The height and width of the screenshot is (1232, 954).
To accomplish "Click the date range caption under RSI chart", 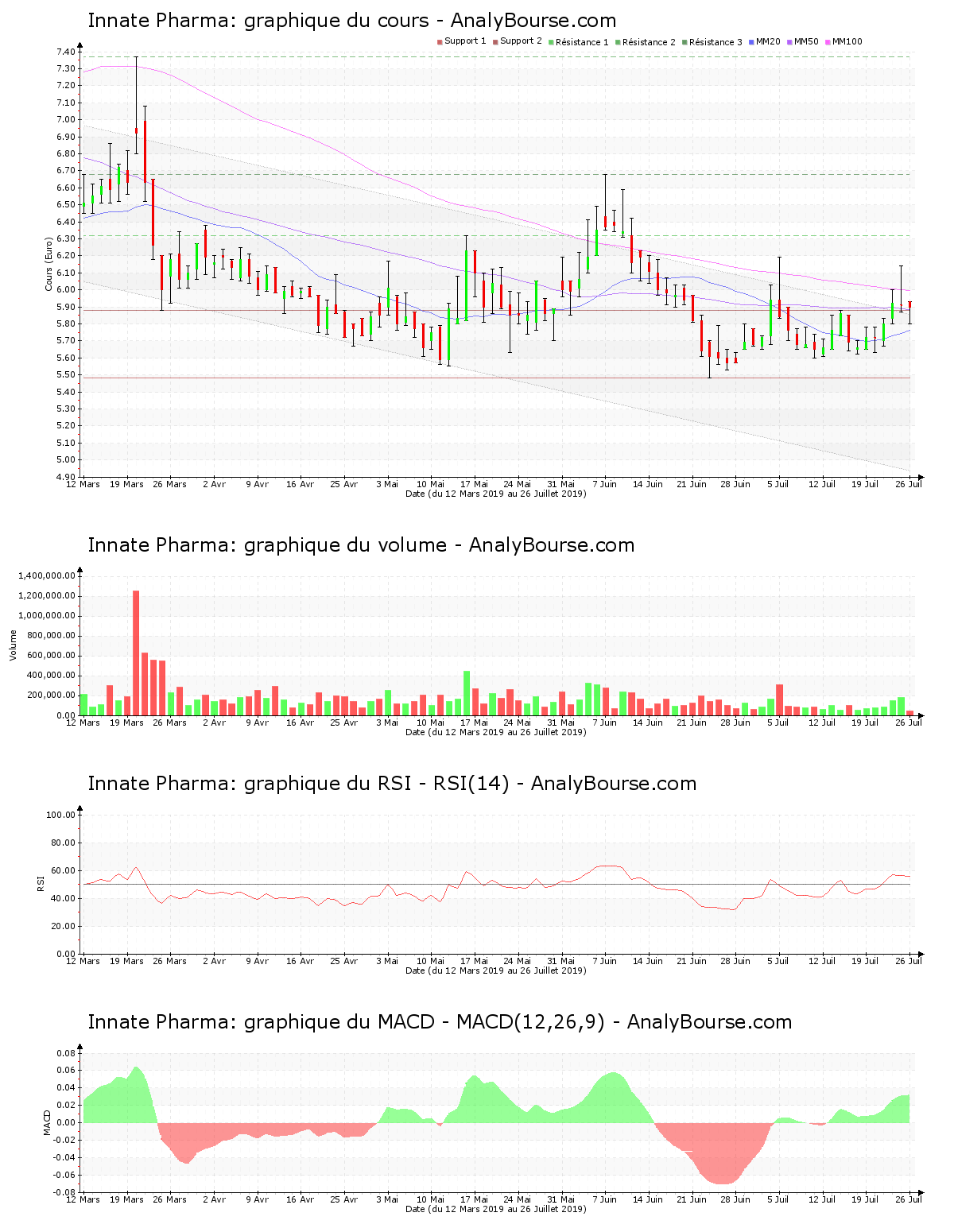I will tap(496, 970).
